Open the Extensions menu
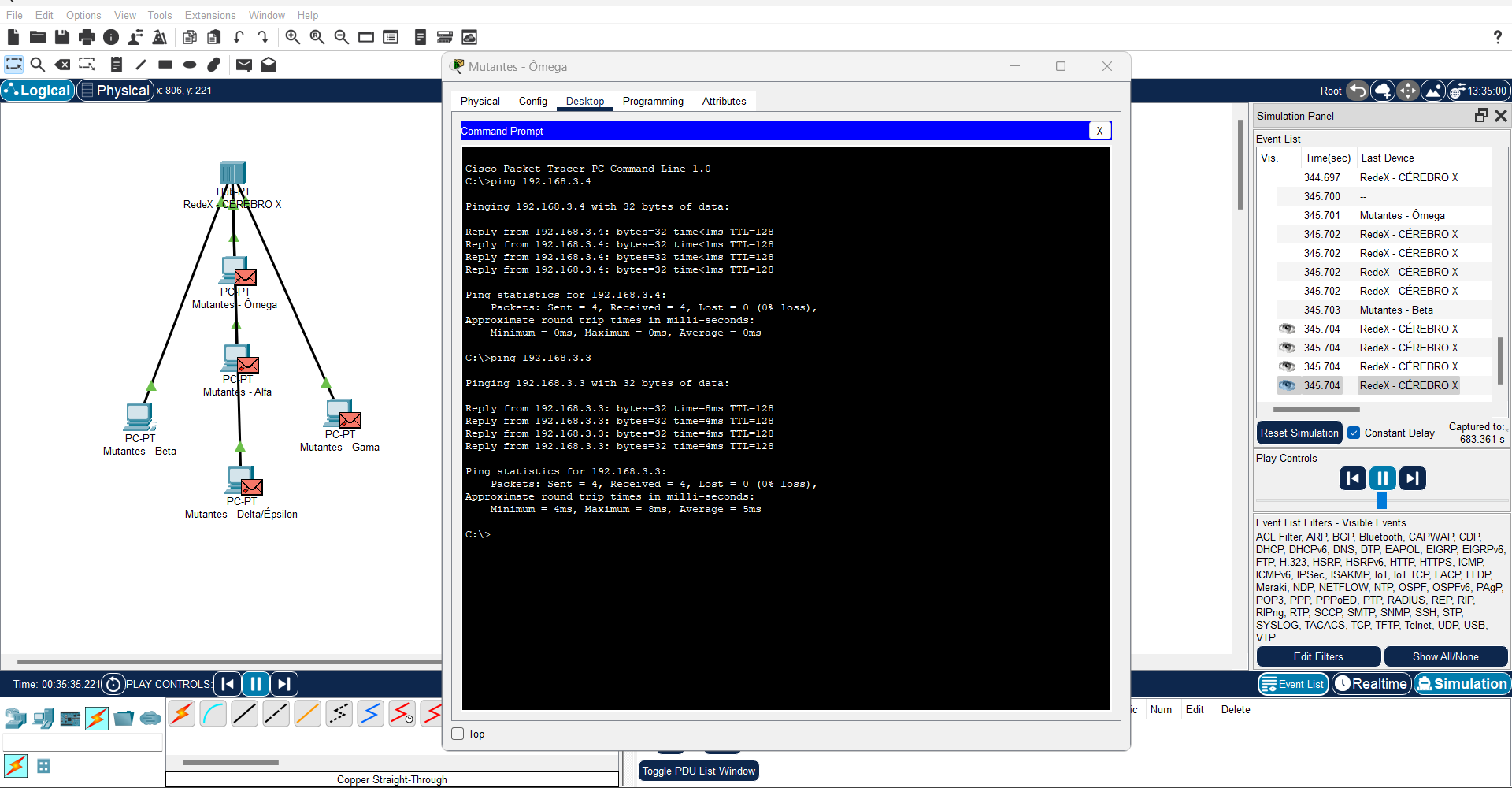The height and width of the screenshot is (788, 1512). coord(210,15)
